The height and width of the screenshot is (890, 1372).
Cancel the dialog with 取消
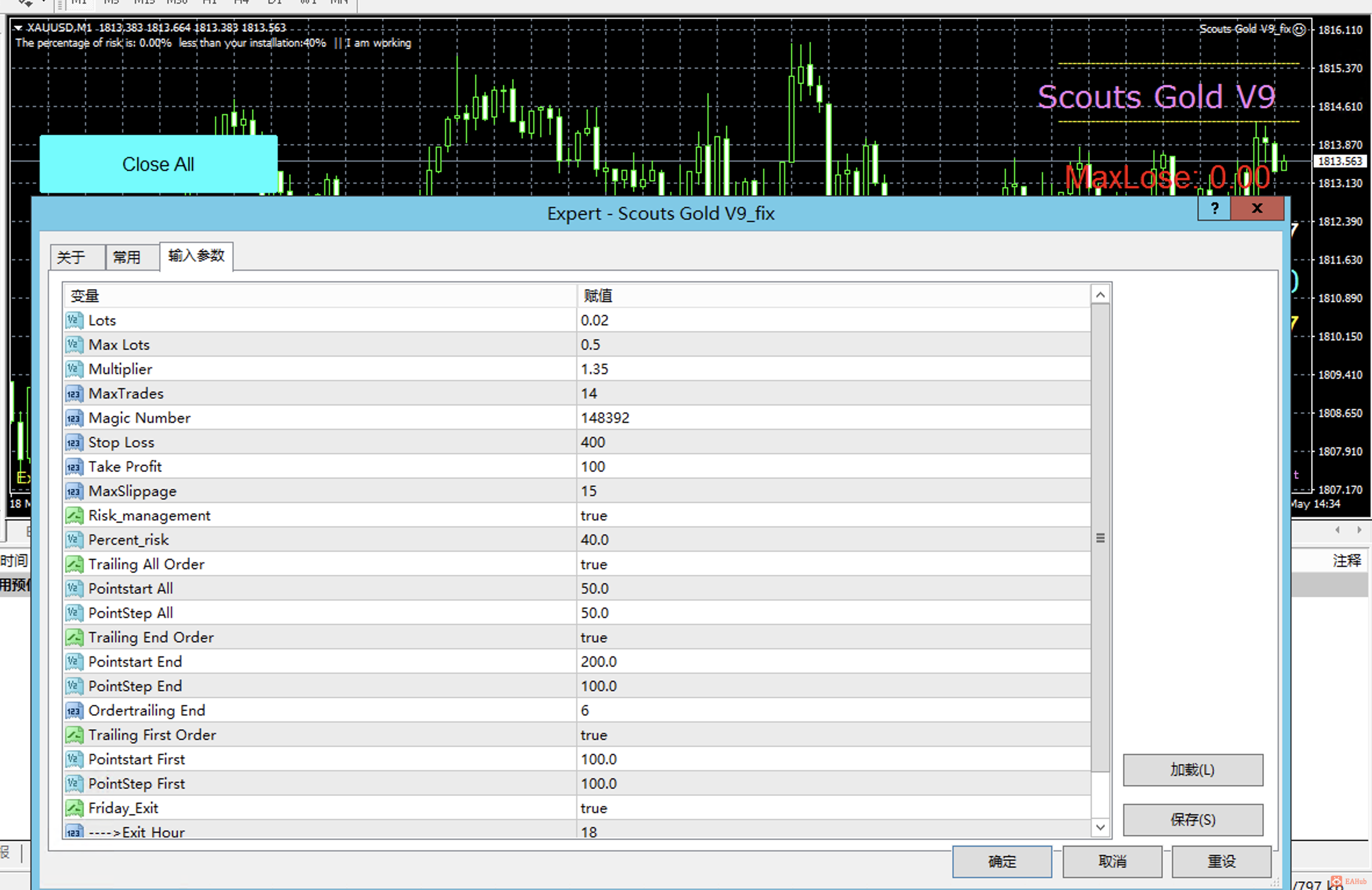coord(1112,861)
